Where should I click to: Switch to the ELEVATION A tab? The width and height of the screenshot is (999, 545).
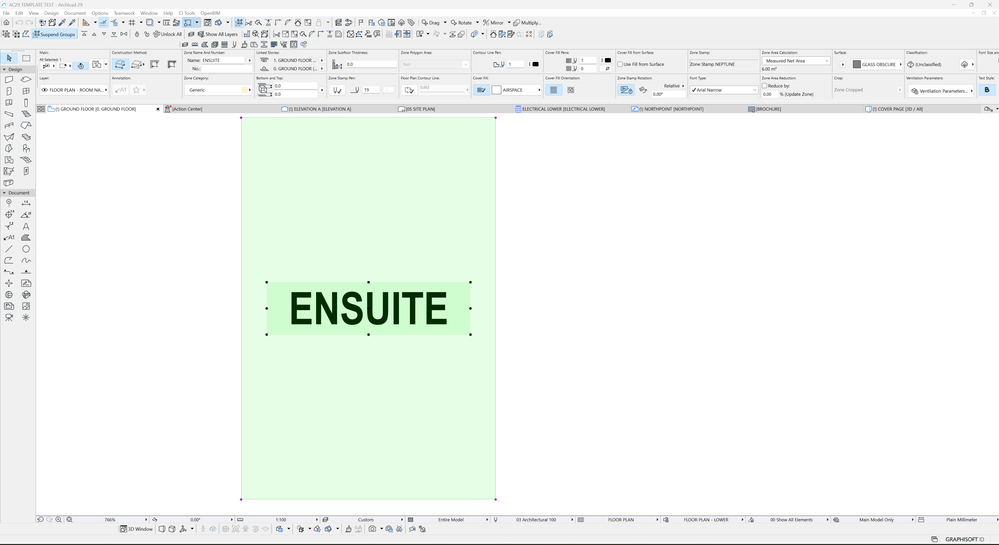[x=317, y=109]
